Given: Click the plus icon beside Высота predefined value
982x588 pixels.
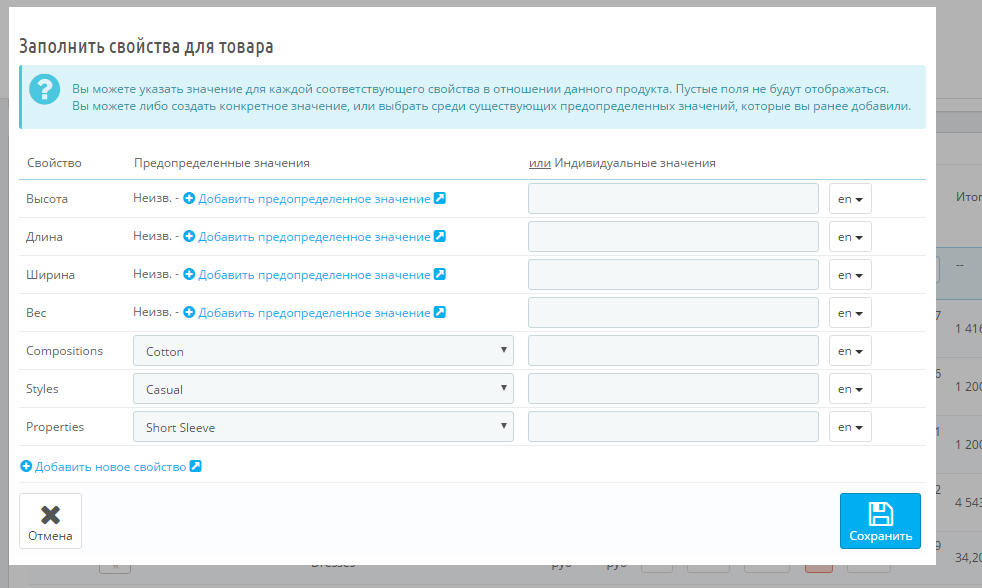Looking at the screenshot, I should point(189,199).
